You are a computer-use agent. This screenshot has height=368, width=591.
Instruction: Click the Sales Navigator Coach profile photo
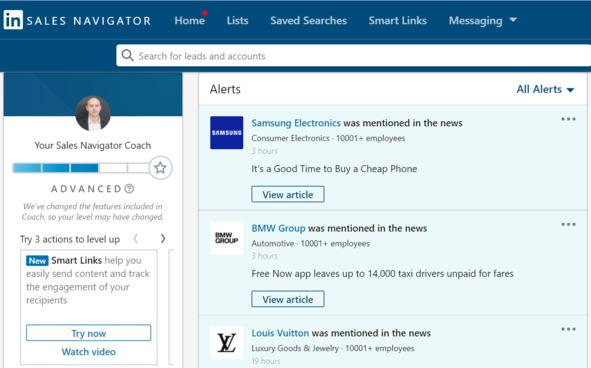click(93, 113)
